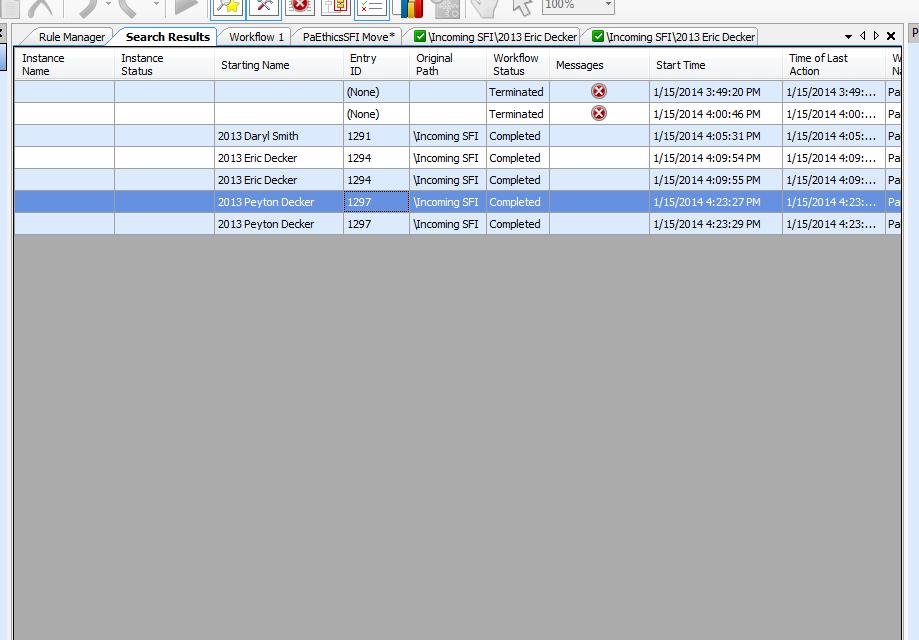919x640 pixels.
Task: Click the error icon for the 3:49:20 PM instance
Action: click(x=598, y=91)
